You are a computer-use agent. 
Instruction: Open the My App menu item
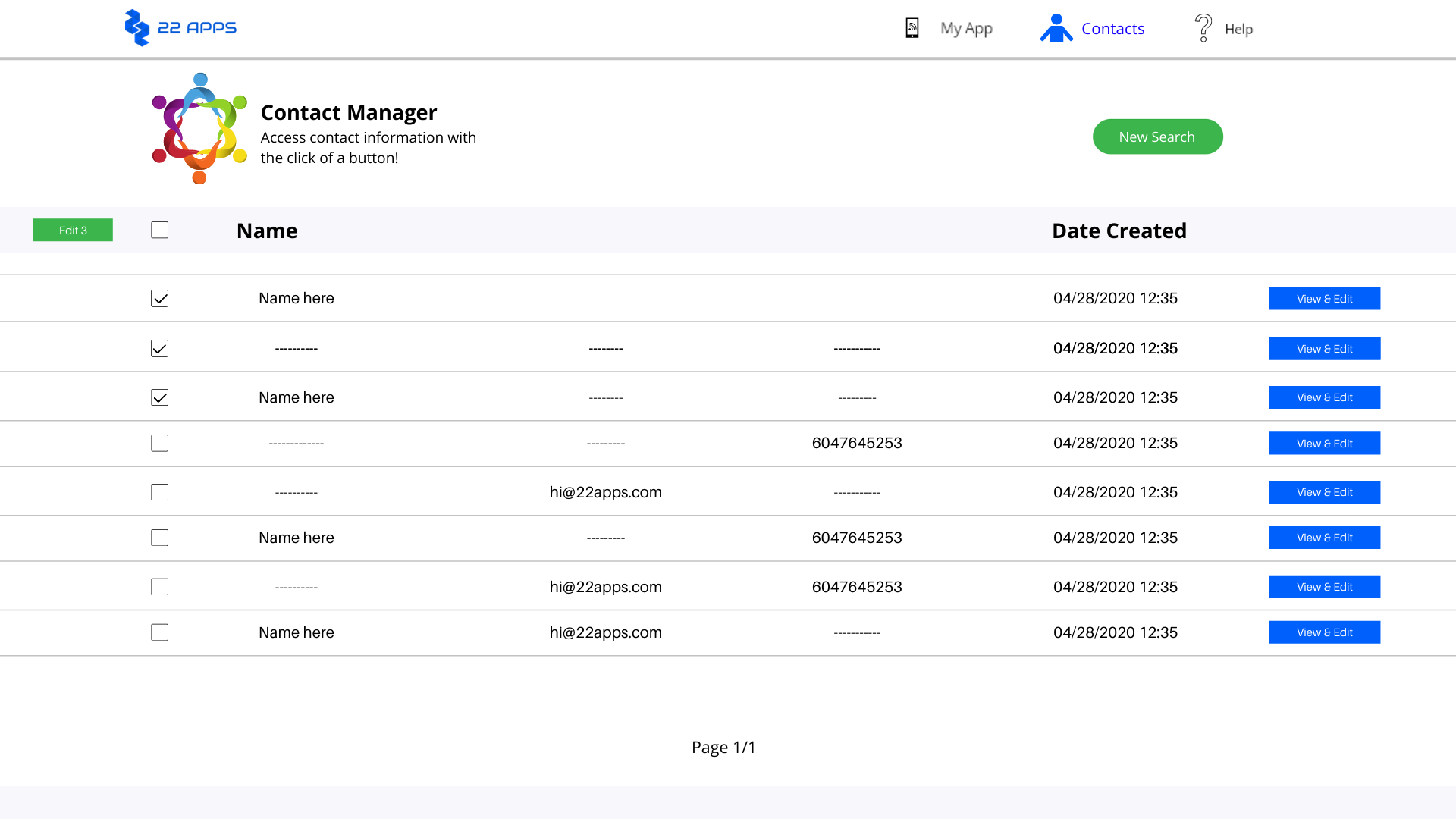[x=966, y=28]
